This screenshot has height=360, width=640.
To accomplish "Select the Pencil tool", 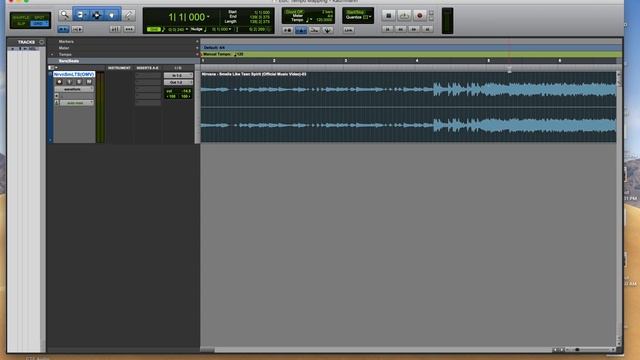I will (129, 15).
